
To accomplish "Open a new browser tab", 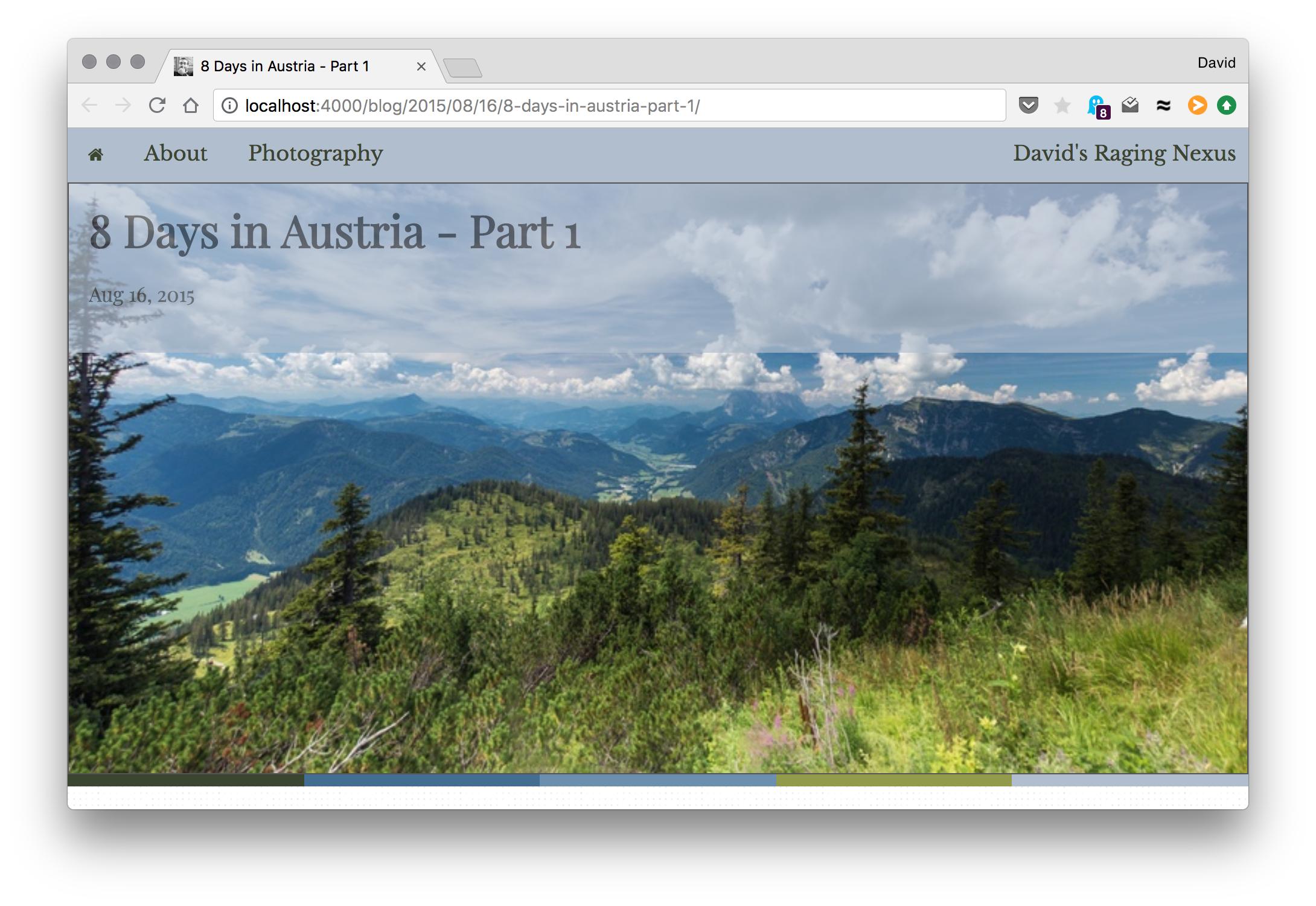I will point(462,68).
